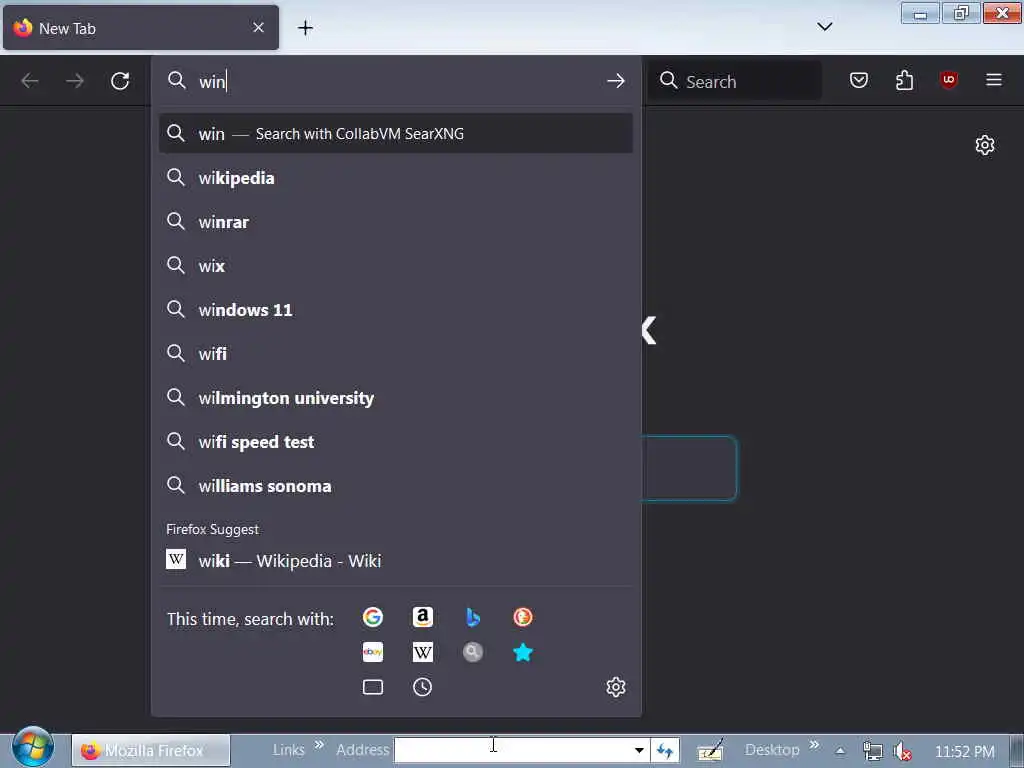Expand the Links toolbar chevron

[319, 745]
